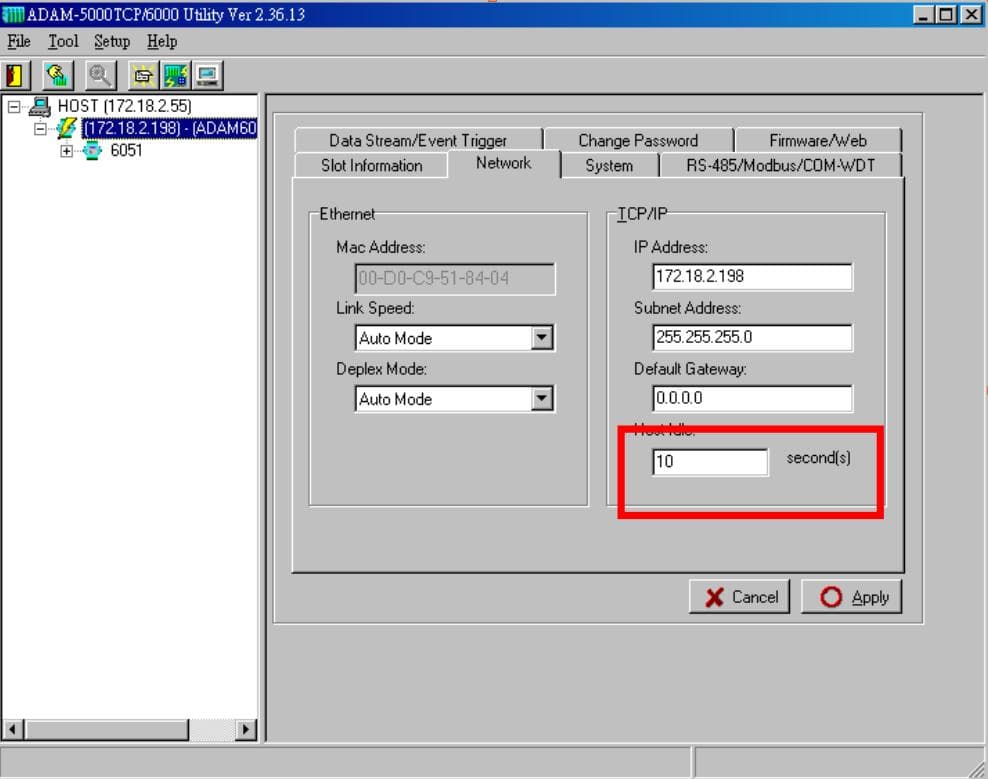Viewport: 988px width, 779px height.
Task: Click the Default Gateway input field
Action: 752,398
